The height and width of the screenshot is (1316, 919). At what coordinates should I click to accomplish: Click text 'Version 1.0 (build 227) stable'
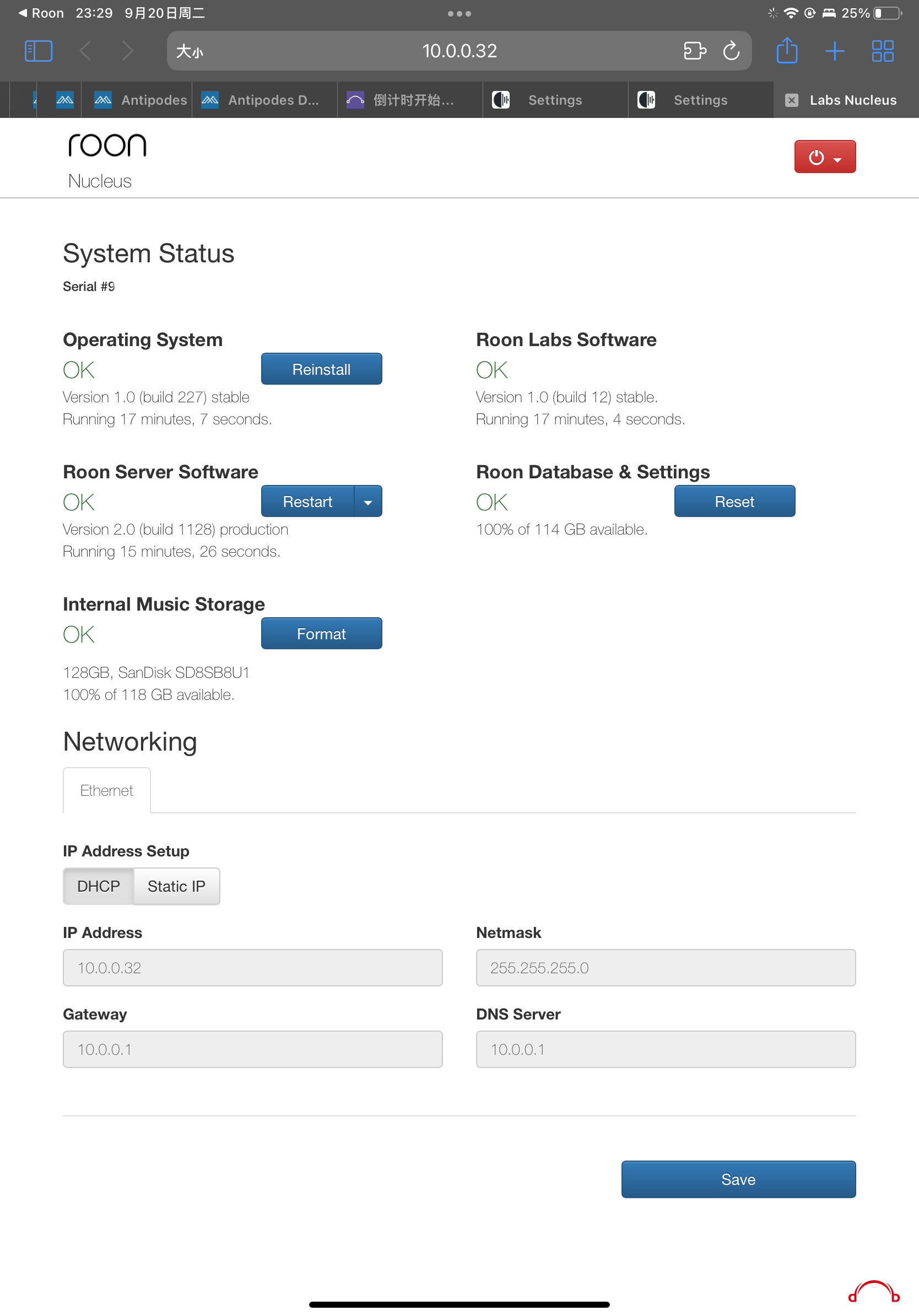156,397
